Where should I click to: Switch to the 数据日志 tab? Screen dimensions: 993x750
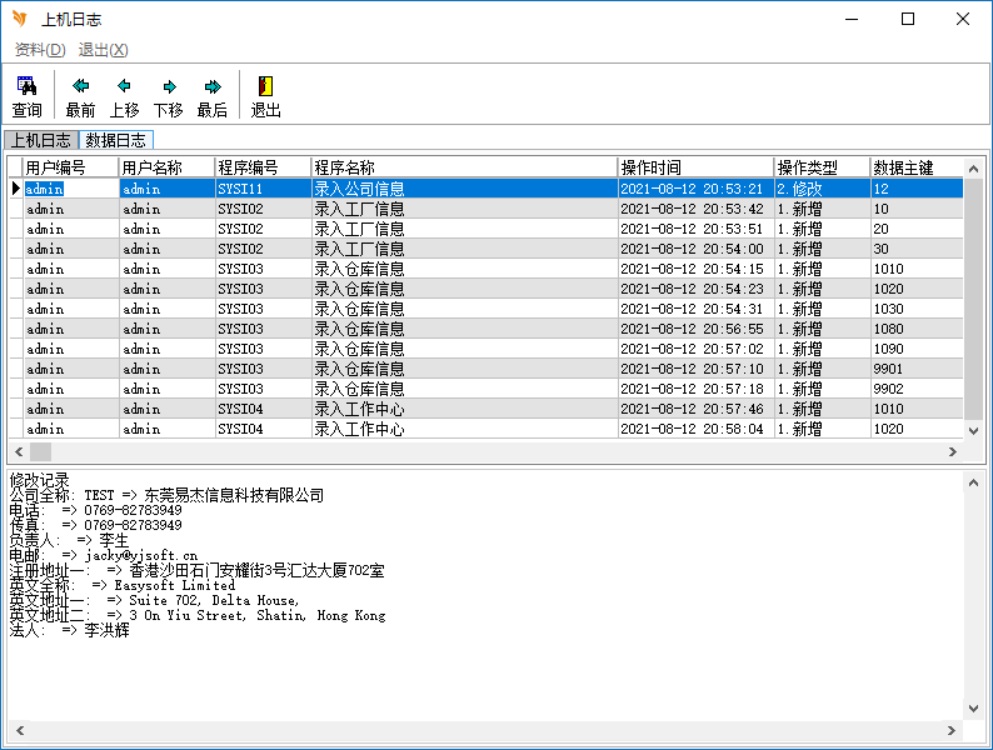115,140
